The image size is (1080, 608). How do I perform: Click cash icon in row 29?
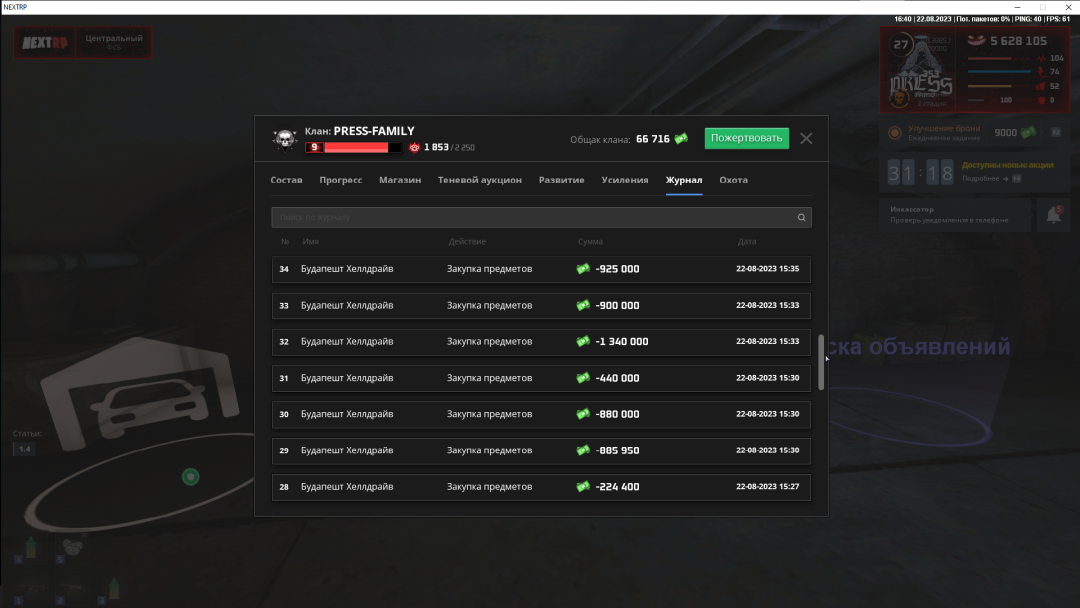pyautogui.click(x=583, y=450)
